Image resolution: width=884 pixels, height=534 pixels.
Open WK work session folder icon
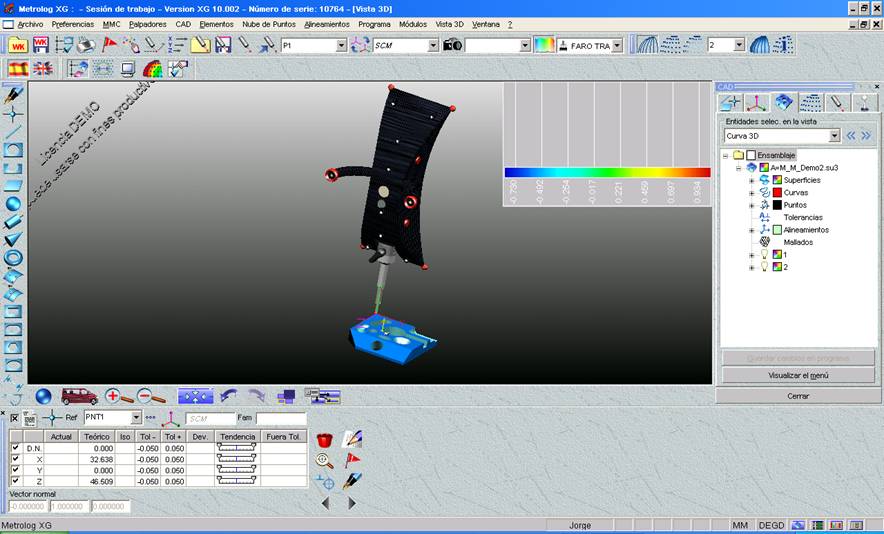pos(17,45)
